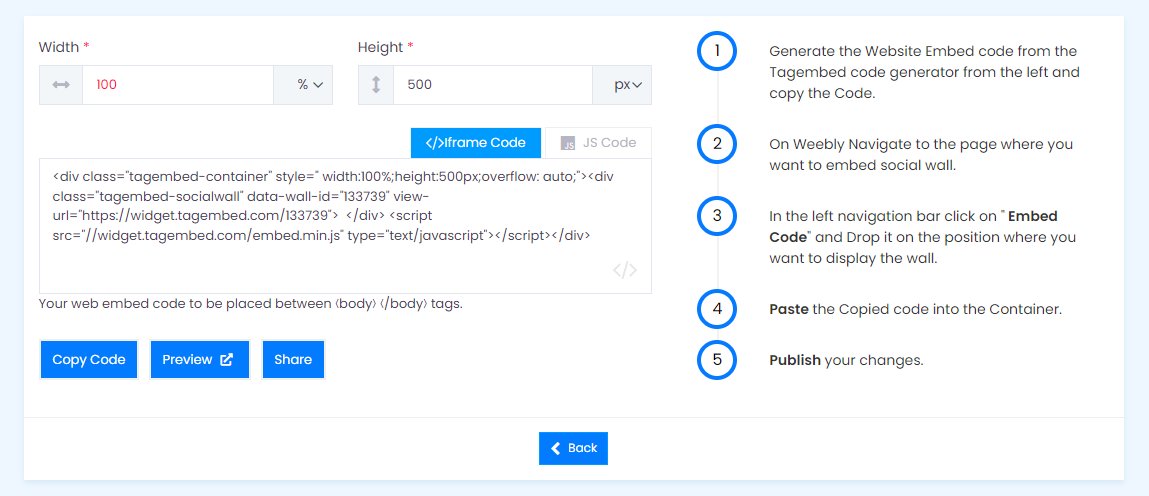Click the instruction 'On Weebly Navigate to the page'
1149x496 pixels.
point(920,155)
